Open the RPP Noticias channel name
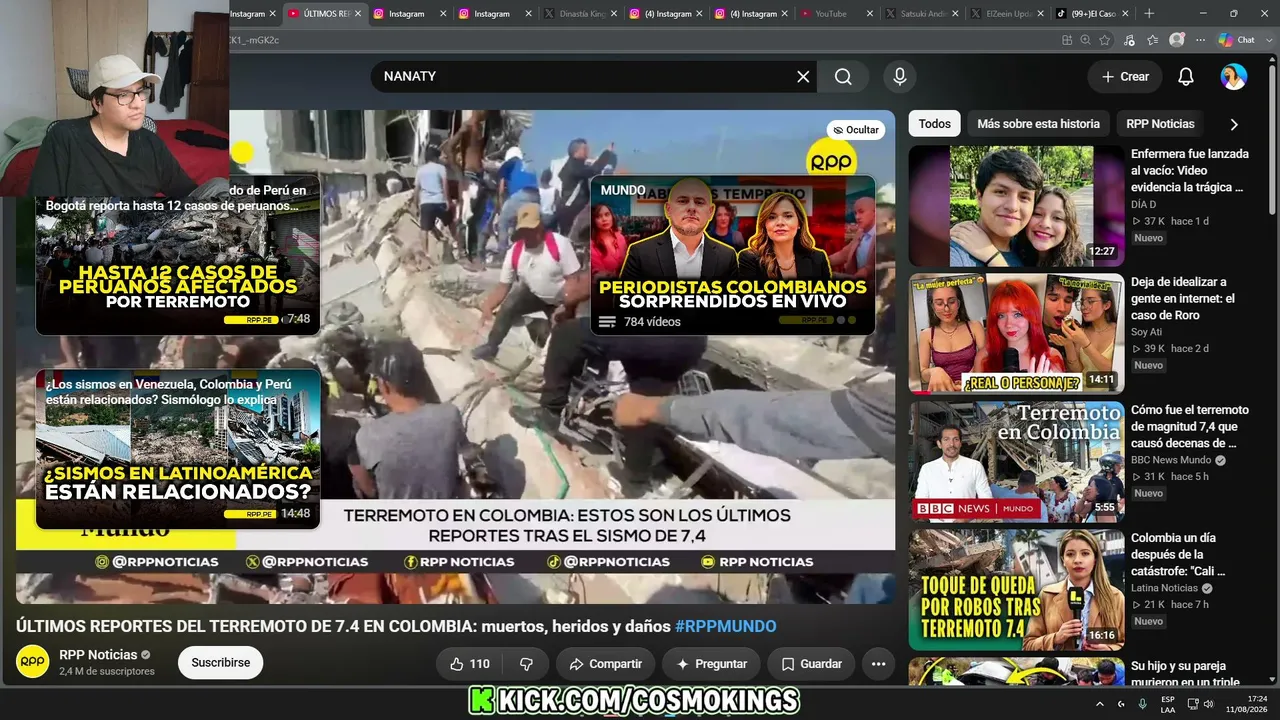The height and width of the screenshot is (720, 1280). (x=98, y=655)
